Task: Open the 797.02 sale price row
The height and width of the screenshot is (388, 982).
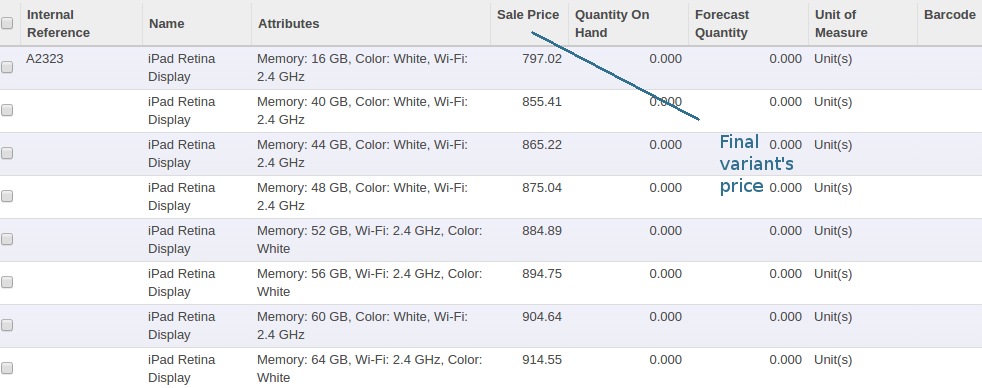Action: pos(491,68)
